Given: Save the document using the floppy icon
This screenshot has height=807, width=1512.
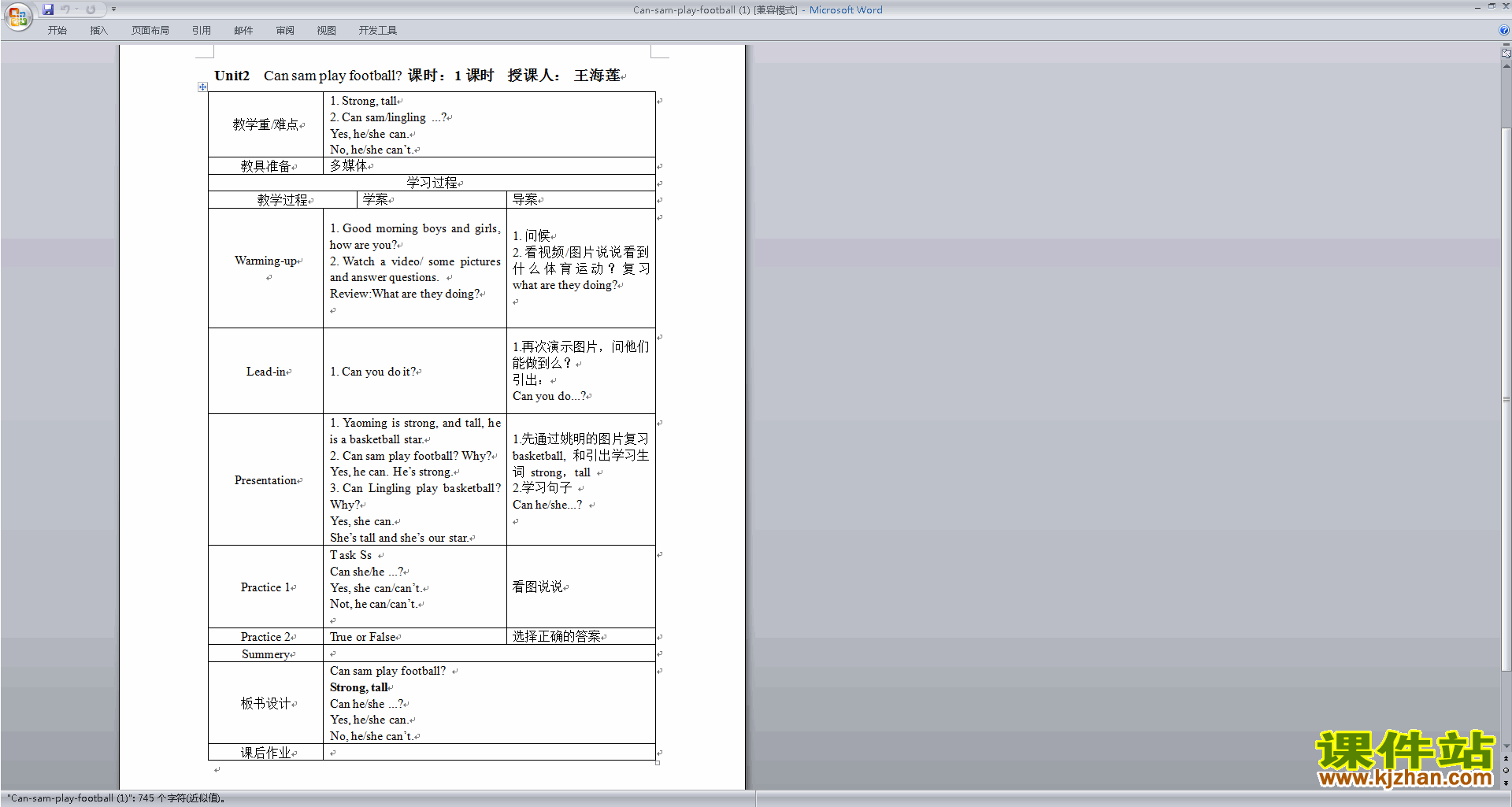Looking at the screenshot, I should coord(48,9).
